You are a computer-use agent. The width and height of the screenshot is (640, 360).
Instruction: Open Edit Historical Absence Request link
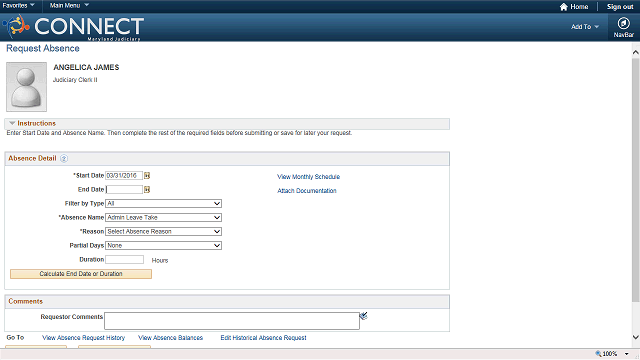263,338
